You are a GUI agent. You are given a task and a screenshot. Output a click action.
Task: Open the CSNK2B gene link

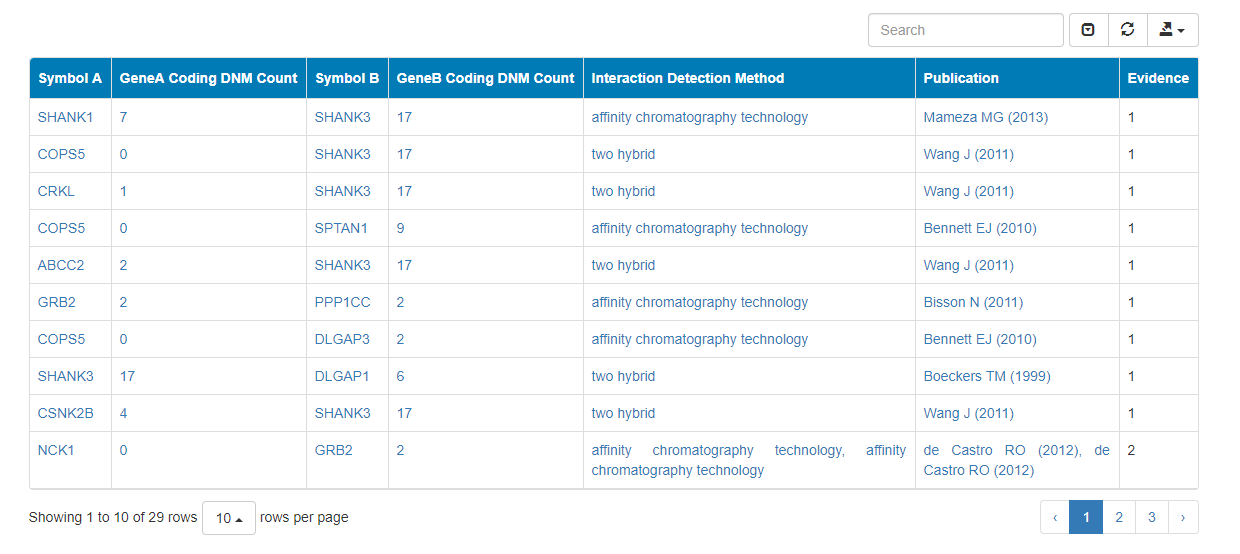(x=66, y=413)
